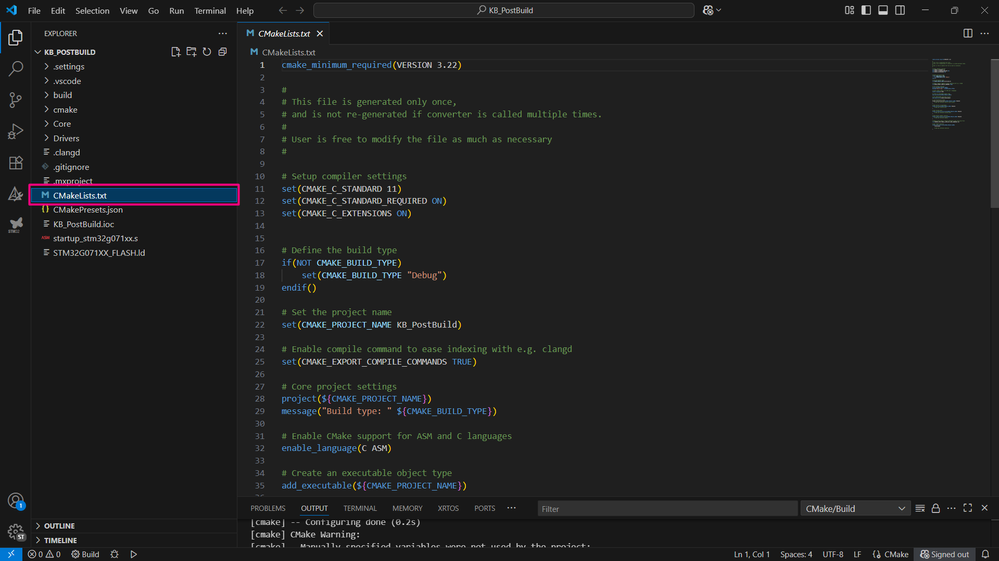This screenshot has width=999, height=561.
Task: Toggle the primary side bar visibility
Action: 866,10
